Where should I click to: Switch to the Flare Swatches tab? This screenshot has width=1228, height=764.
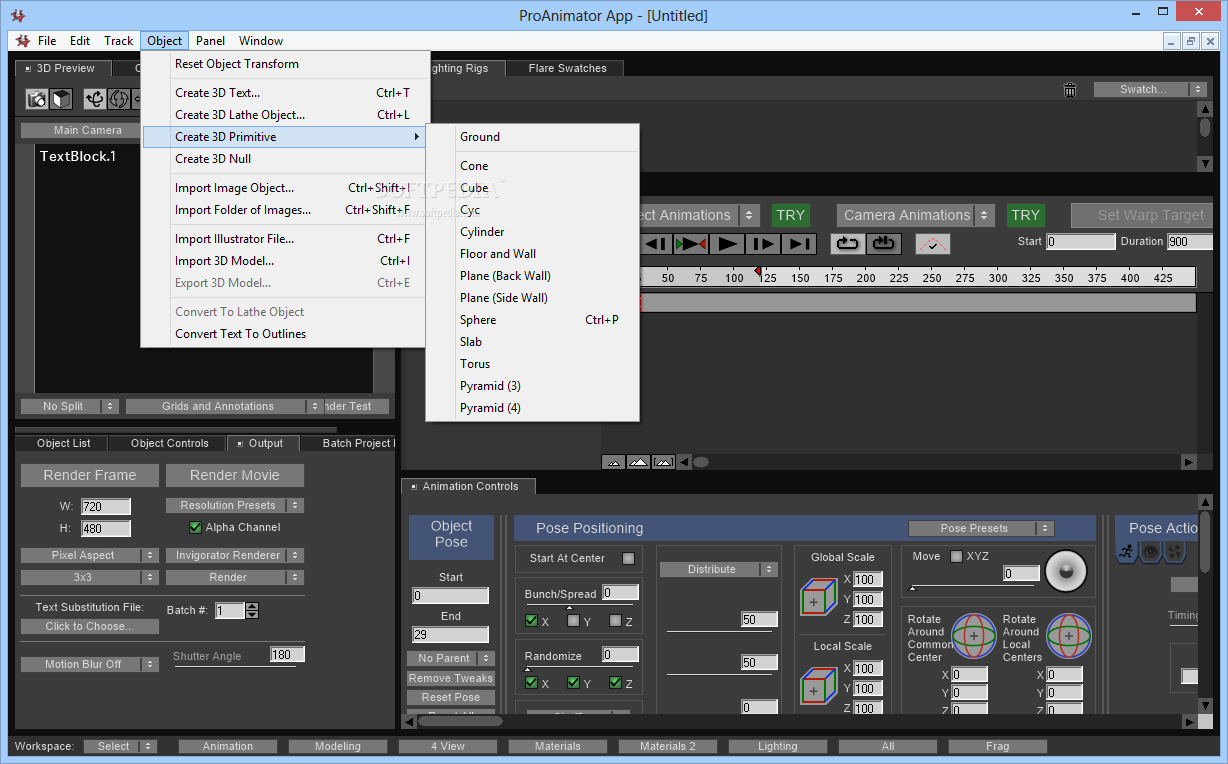567,68
